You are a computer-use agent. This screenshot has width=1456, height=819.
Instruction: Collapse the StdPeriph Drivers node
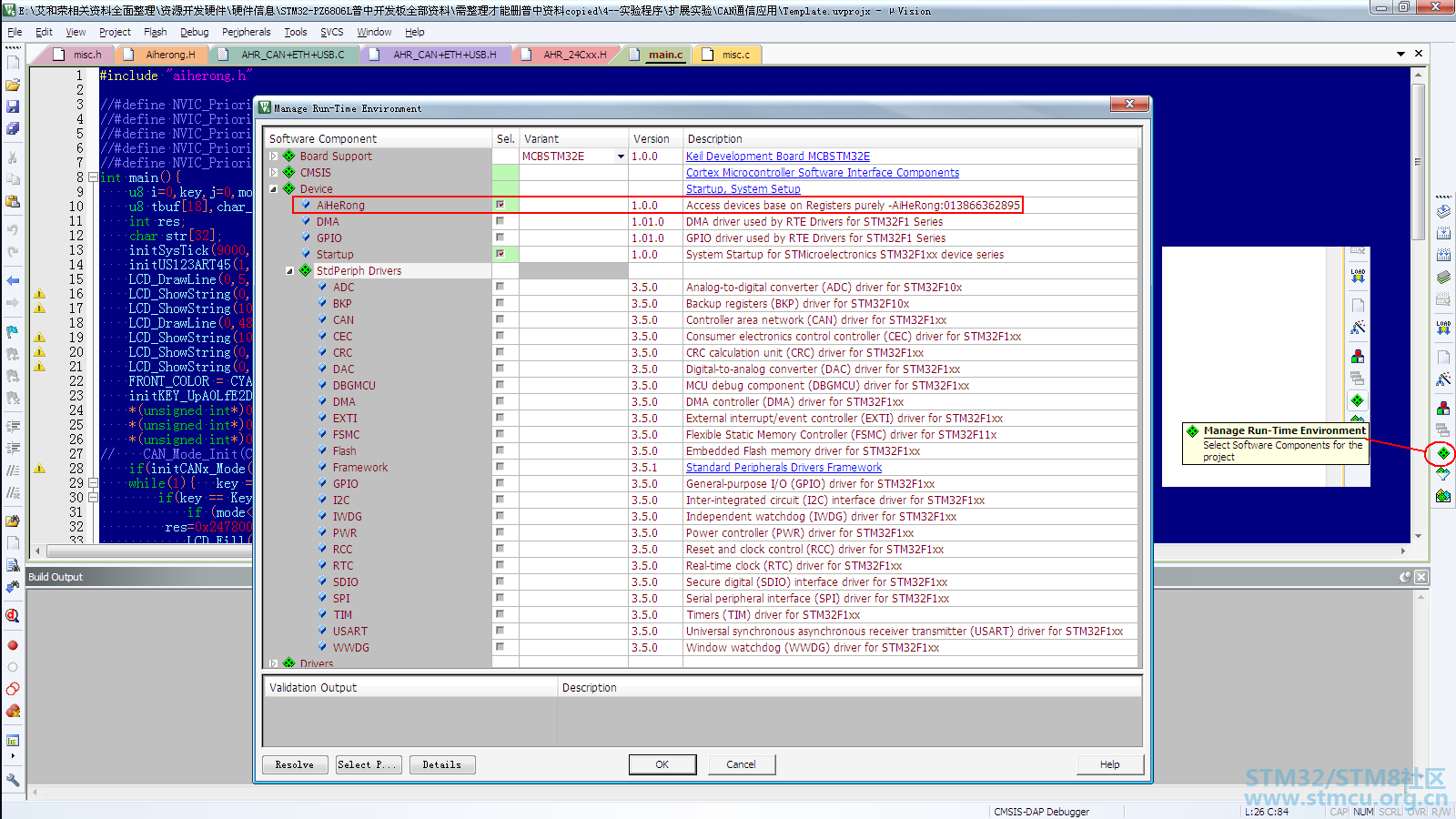(290, 270)
